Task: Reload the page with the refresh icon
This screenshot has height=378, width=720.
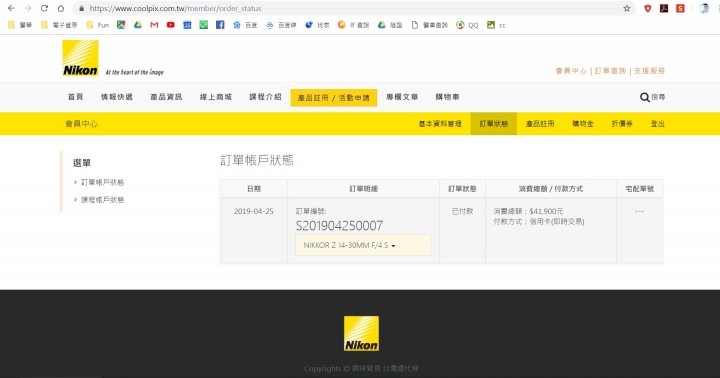Action: coord(44,8)
